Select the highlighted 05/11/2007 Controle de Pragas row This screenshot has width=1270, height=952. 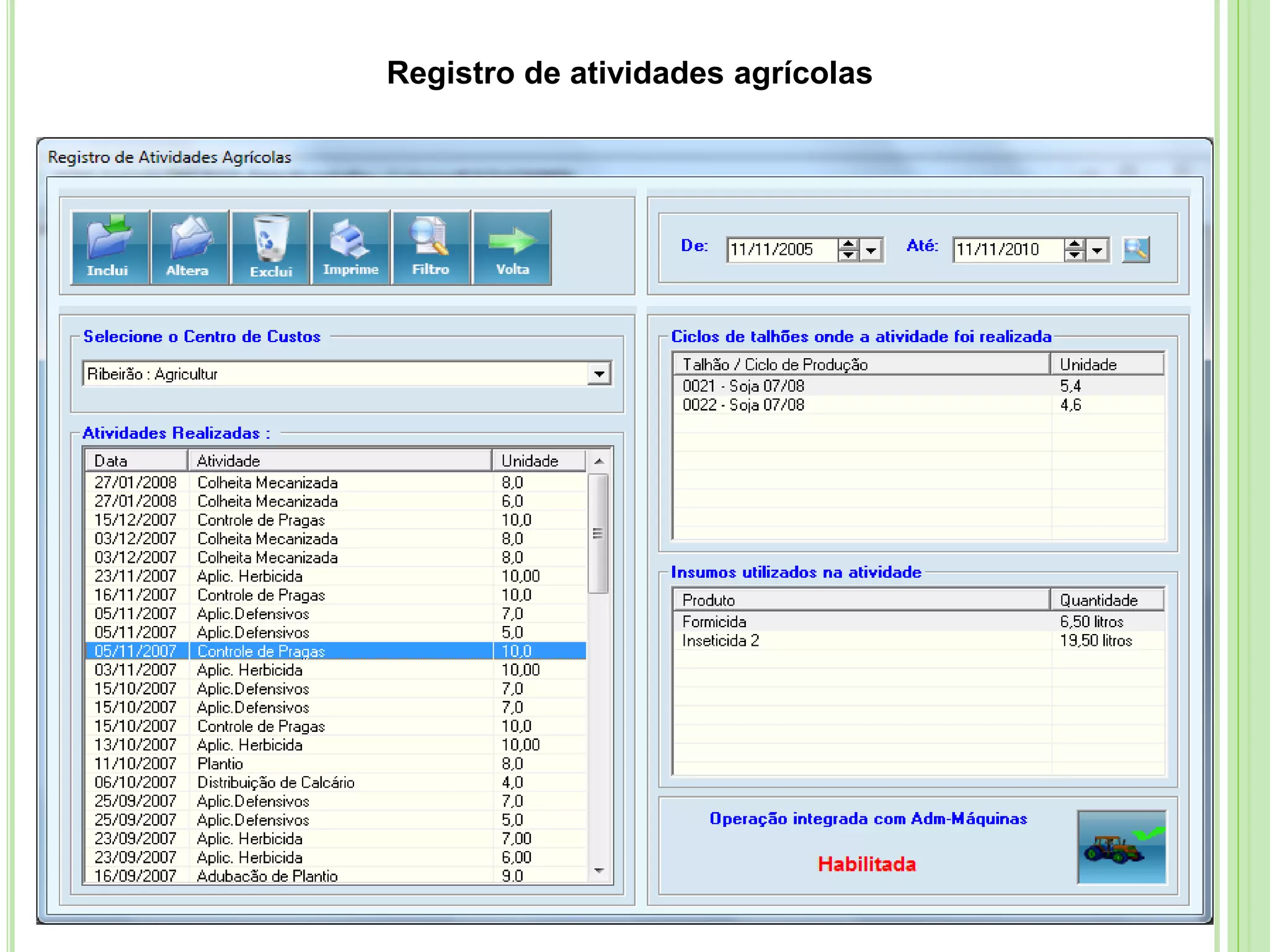pos(335,651)
